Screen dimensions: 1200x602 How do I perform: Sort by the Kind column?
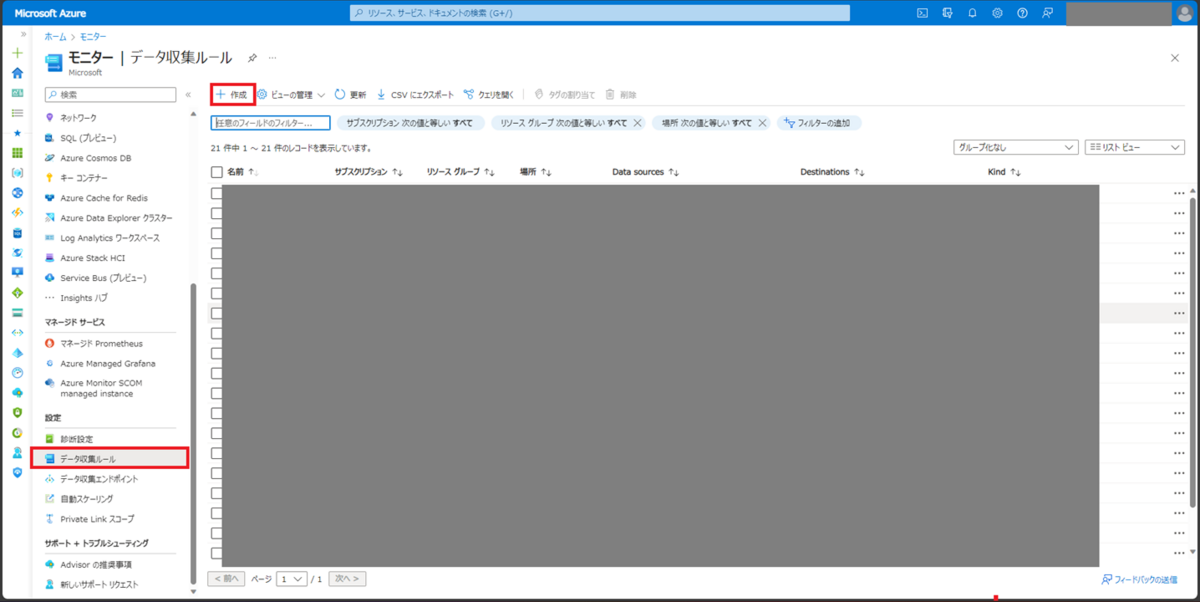(1004, 172)
